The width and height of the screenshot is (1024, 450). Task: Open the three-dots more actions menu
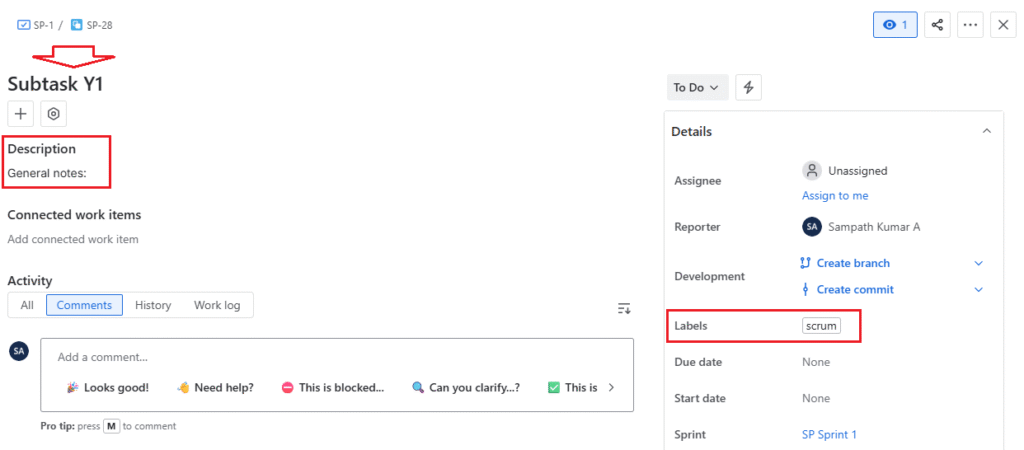(x=970, y=25)
